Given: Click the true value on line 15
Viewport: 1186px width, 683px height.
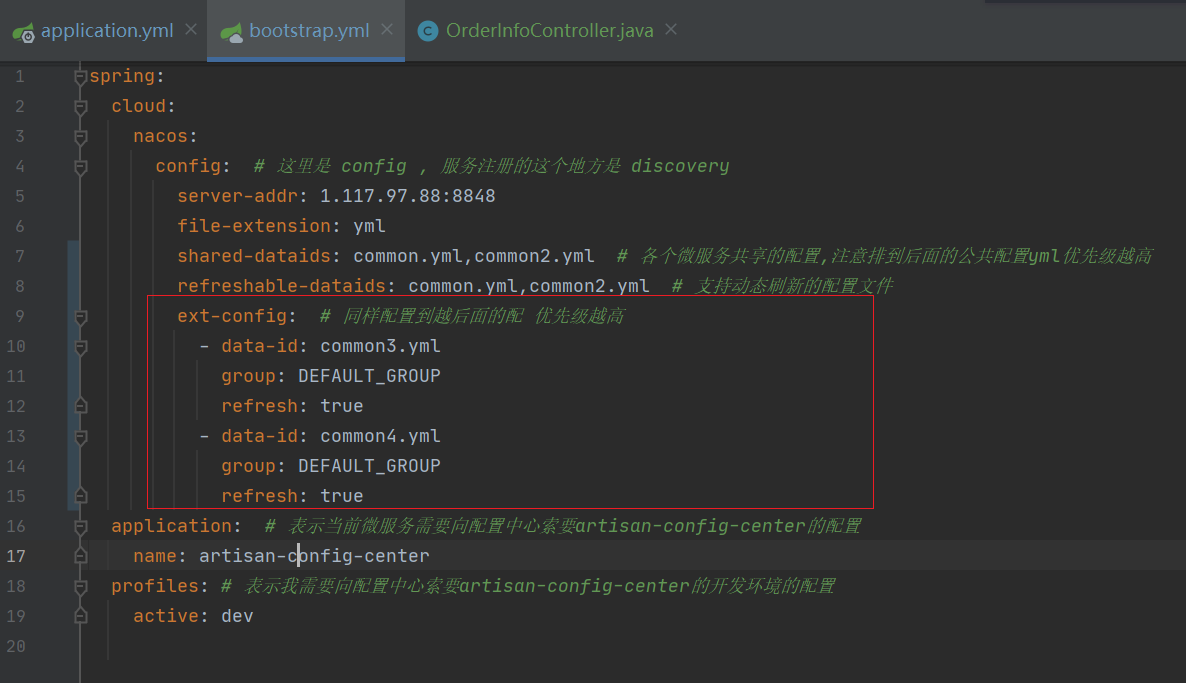Looking at the screenshot, I should (x=341, y=496).
